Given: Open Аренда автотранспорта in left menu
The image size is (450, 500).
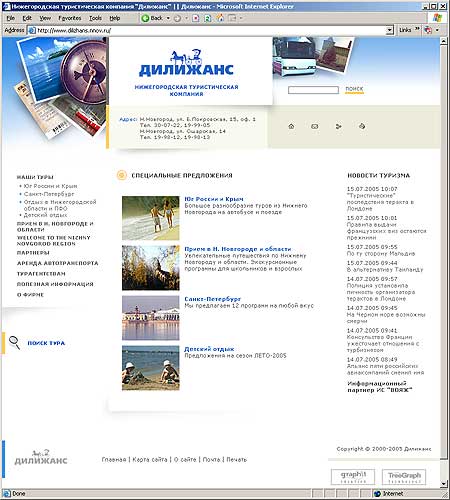Looking at the screenshot, I should [57, 263].
